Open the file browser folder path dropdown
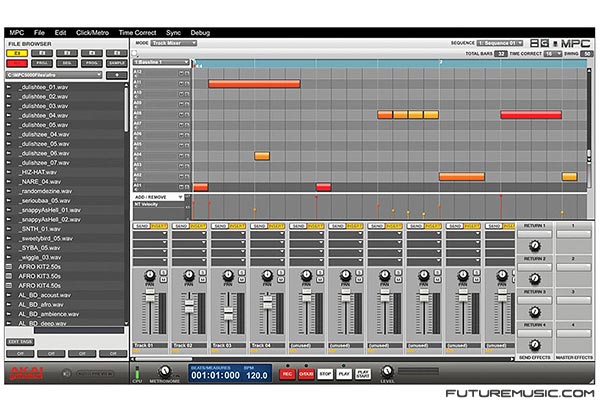Image resolution: width=600 pixels, height=416 pixels. click(54, 75)
